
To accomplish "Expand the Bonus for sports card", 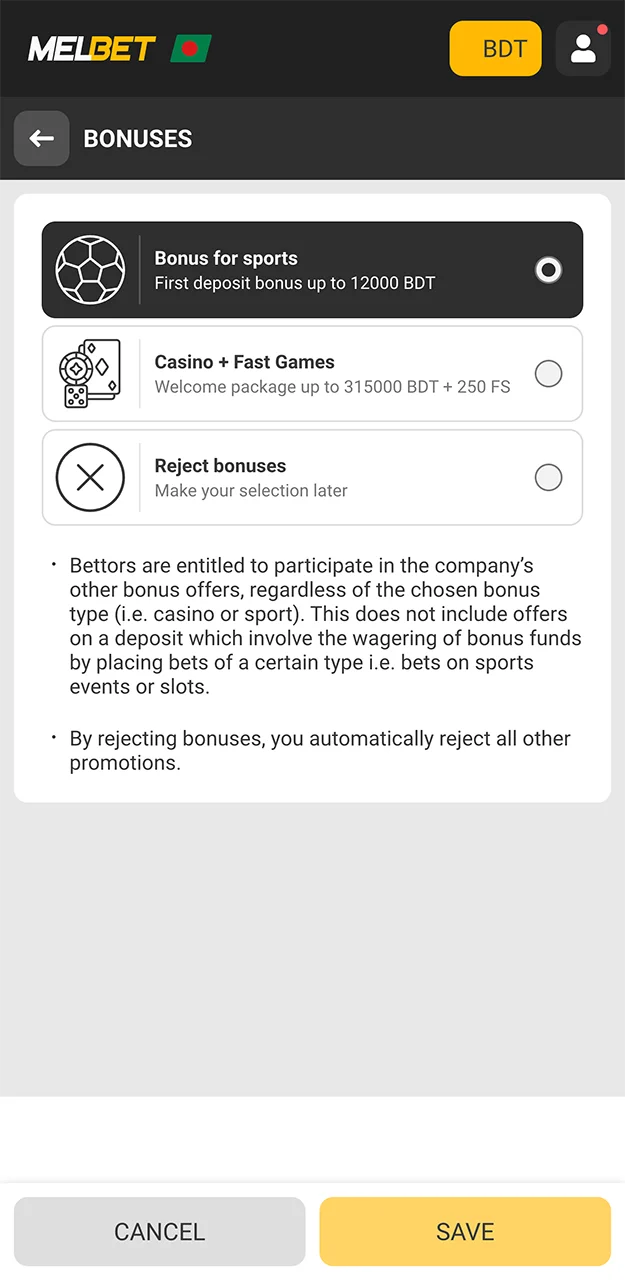I will click(312, 270).
